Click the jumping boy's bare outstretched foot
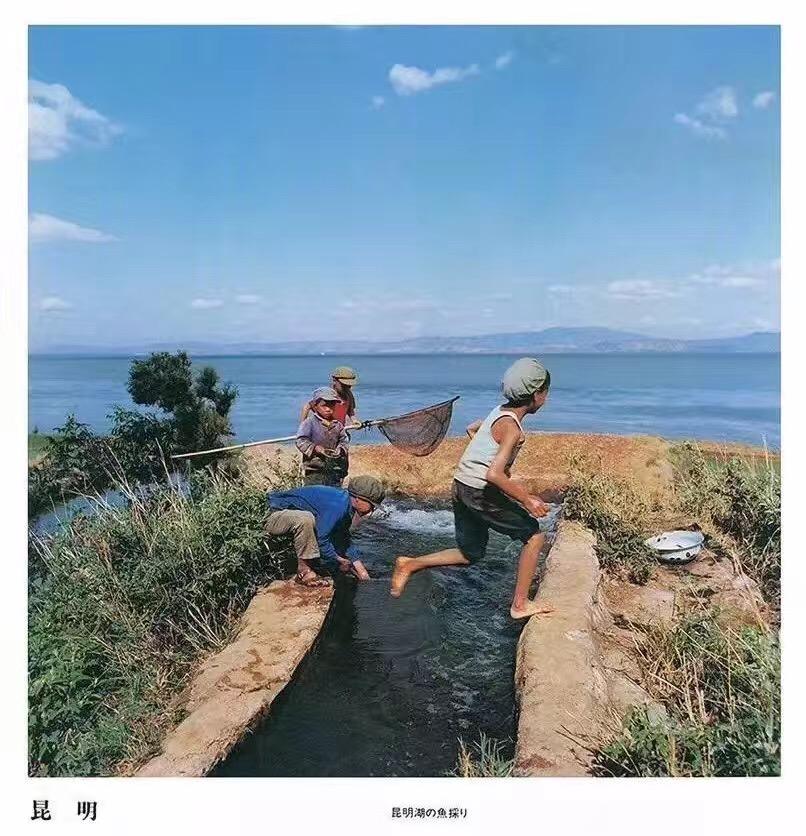The width and height of the screenshot is (806, 836). click(x=401, y=576)
